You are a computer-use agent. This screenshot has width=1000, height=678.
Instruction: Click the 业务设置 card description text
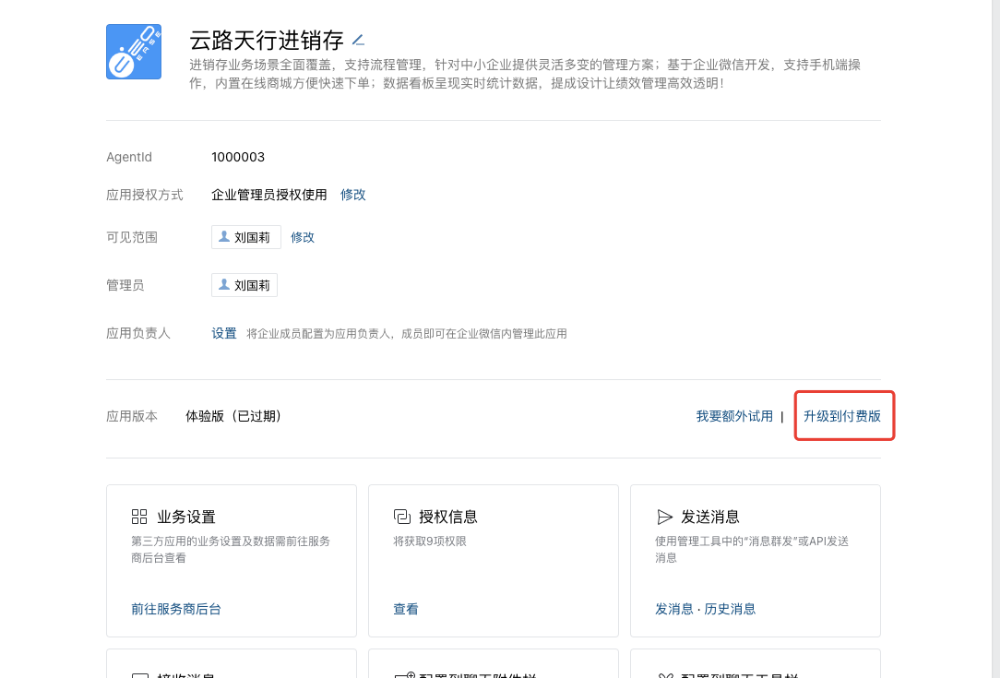[x=230, y=549]
